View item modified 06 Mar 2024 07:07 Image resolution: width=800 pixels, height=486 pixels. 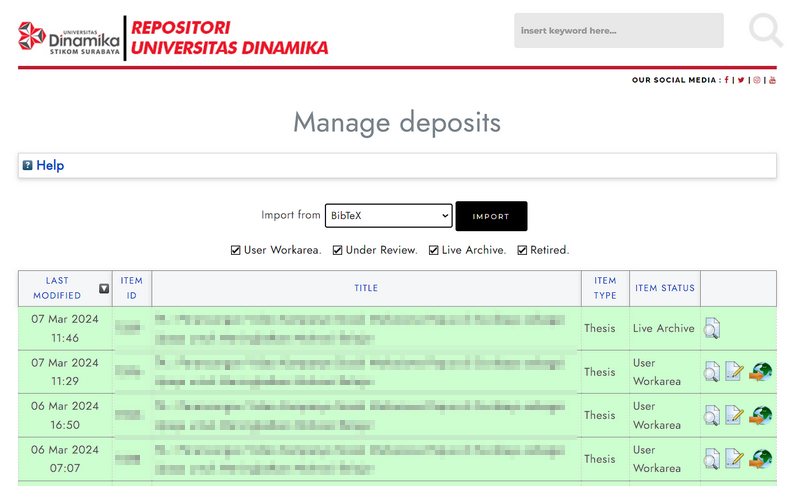[712, 459]
